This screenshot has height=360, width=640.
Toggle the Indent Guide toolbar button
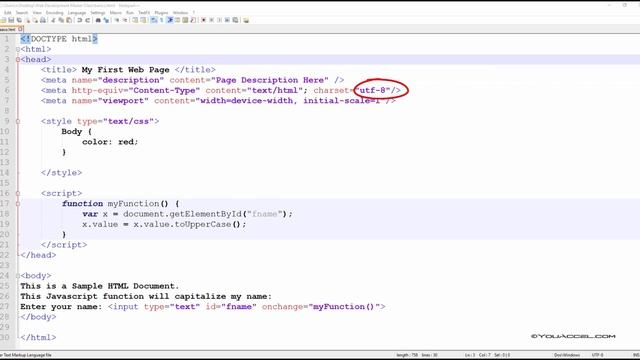click(169, 20)
